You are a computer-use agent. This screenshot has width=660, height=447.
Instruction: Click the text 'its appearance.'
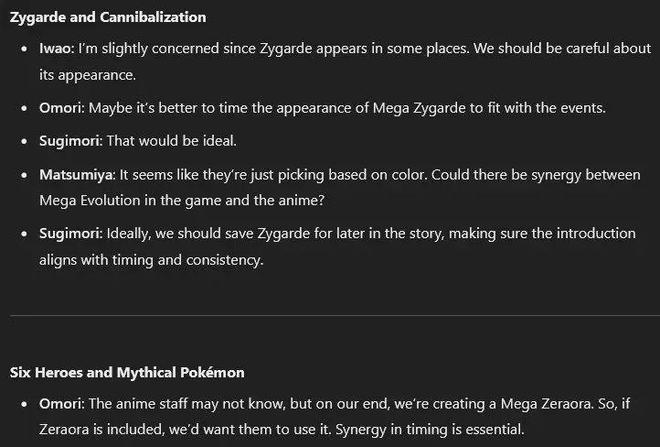click(x=88, y=75)
